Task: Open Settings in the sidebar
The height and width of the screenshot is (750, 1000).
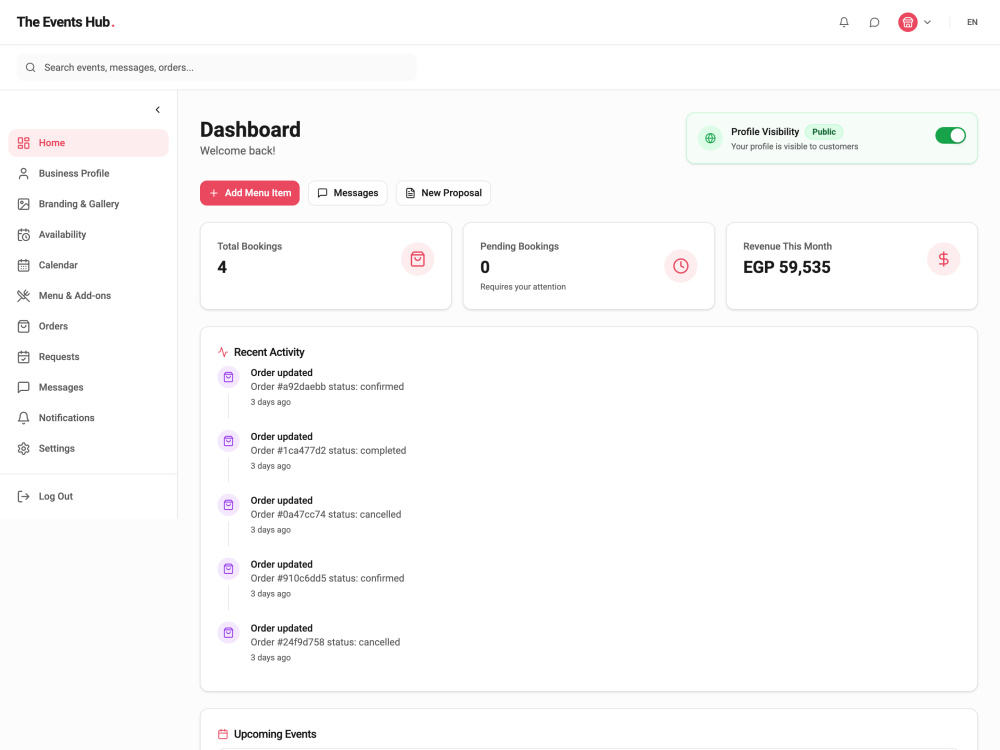Action: click(x=89, y=449)
